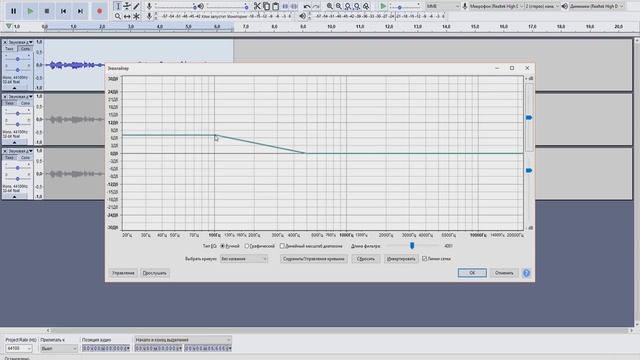Click the Cut scissors icon
Screen dimensions: 640x360
point(257,6)
